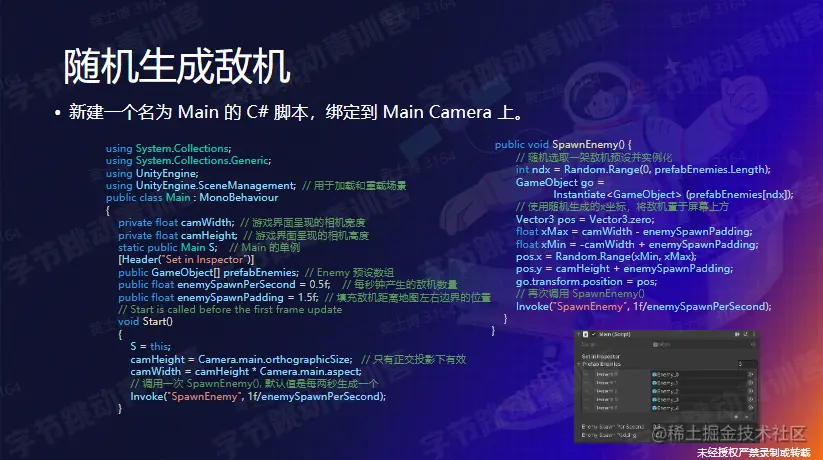Click the drag handle of Element 1 row
Screen dimensions: 823x460
[x=586, y=383]
